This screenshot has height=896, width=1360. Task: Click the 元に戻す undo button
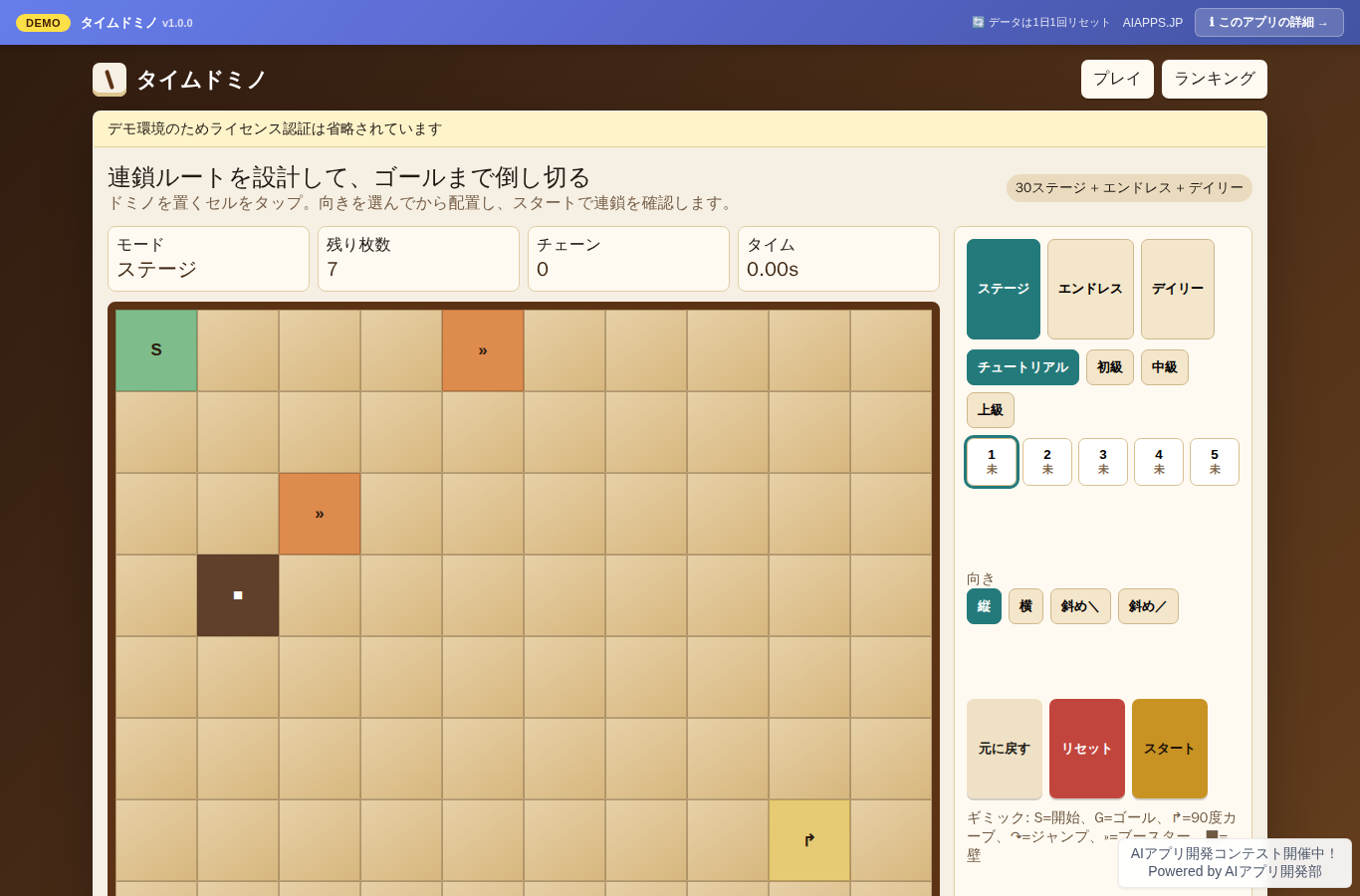1005,749
